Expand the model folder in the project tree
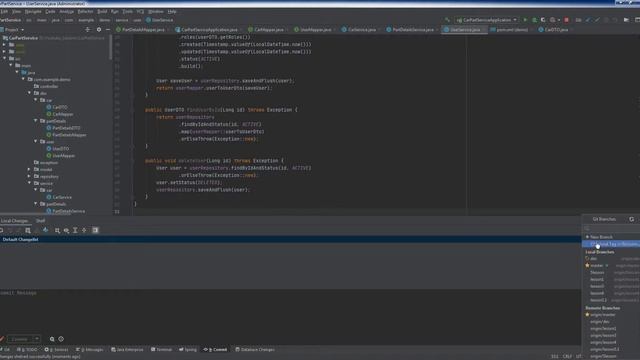This screenshot has width=640, height=360. (x=29, y=169)
